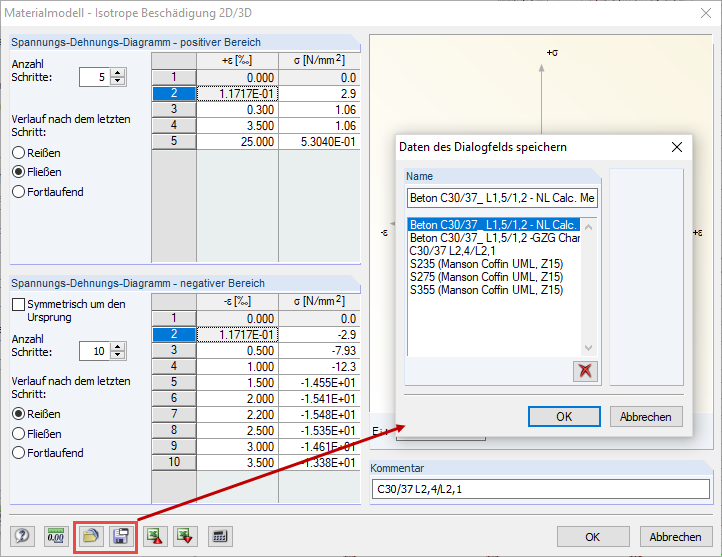Decrease negative Anzahl Schritte spinner down

click(118, 356)
